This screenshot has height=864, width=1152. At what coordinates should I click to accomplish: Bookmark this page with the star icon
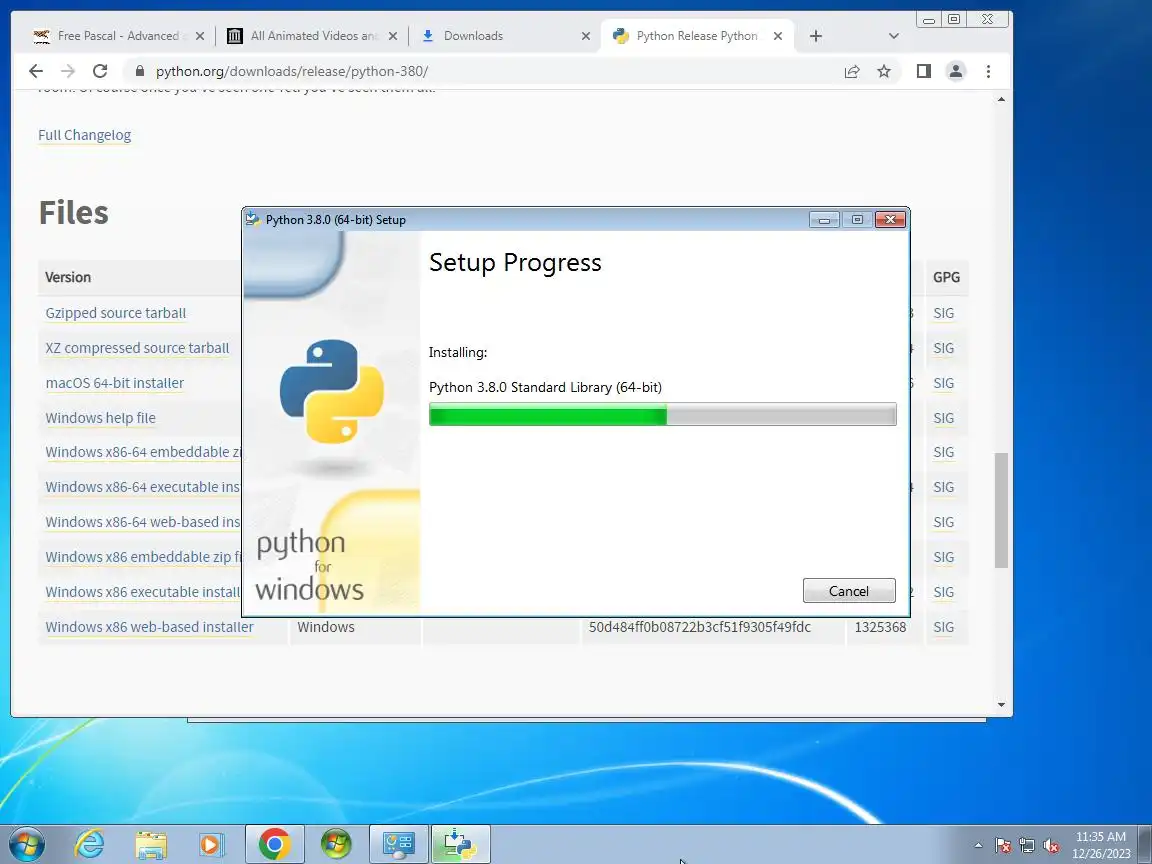point(884,71)
